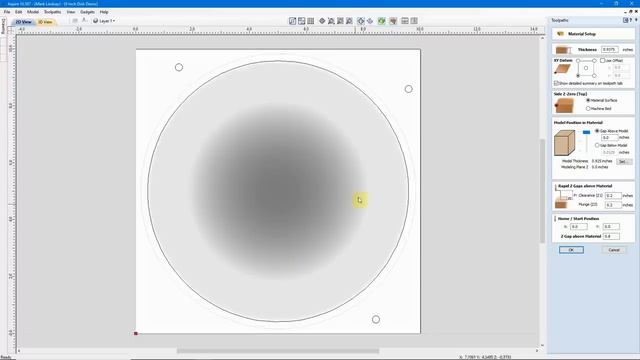Click the model position slider handle
The height and width of the screenshot is (360, 640).
coord(587,132)
